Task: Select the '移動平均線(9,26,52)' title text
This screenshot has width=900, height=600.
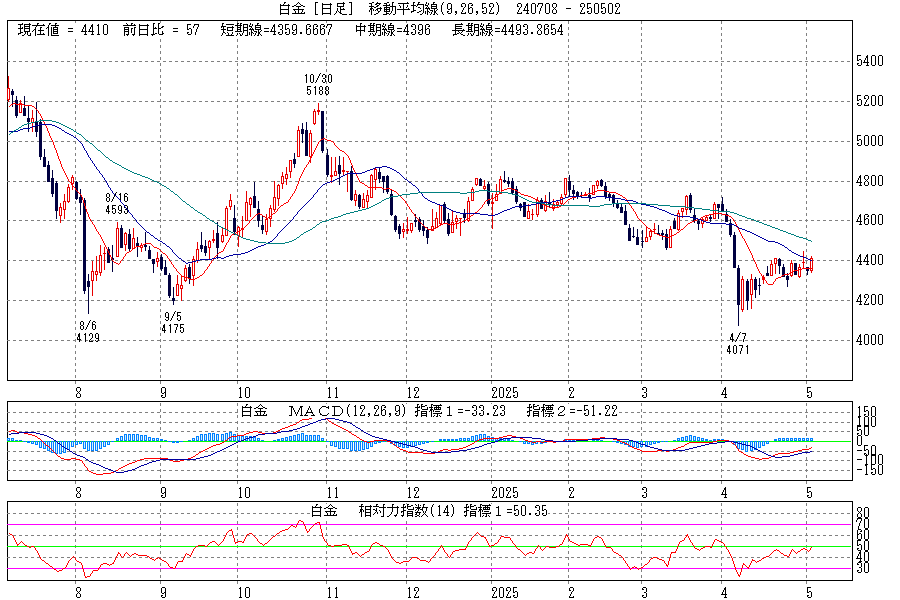Action: point(434,9)
